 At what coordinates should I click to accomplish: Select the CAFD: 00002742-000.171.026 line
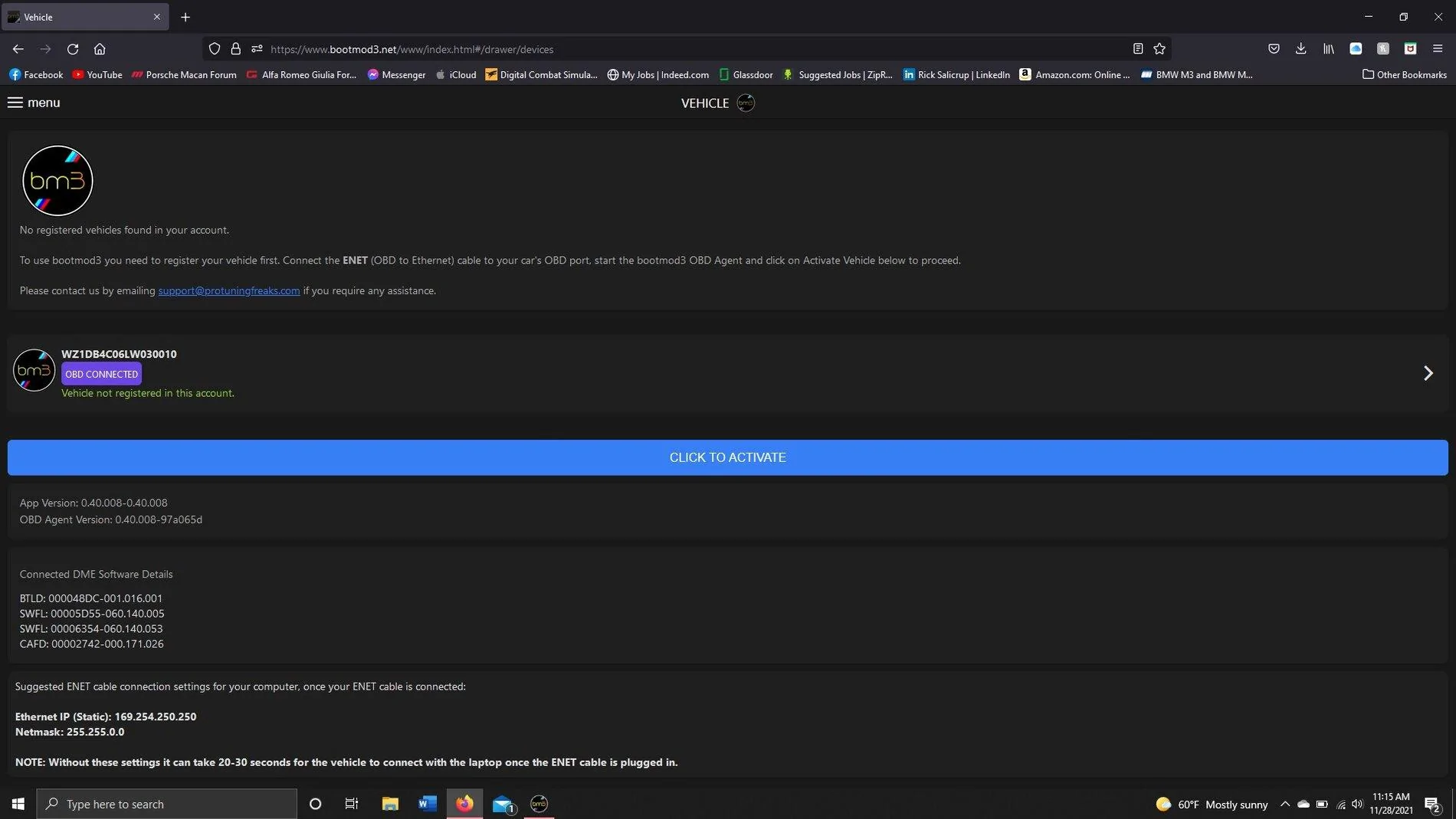point(92,644)
